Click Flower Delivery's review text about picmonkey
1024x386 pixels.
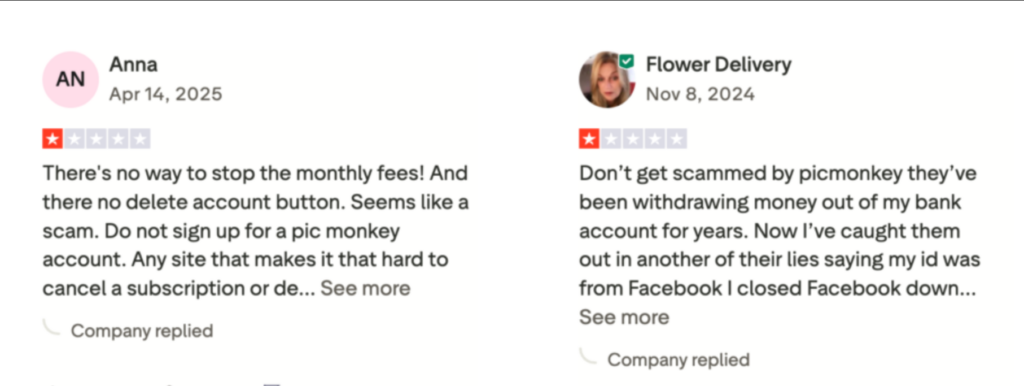click(x=780, y=231)
